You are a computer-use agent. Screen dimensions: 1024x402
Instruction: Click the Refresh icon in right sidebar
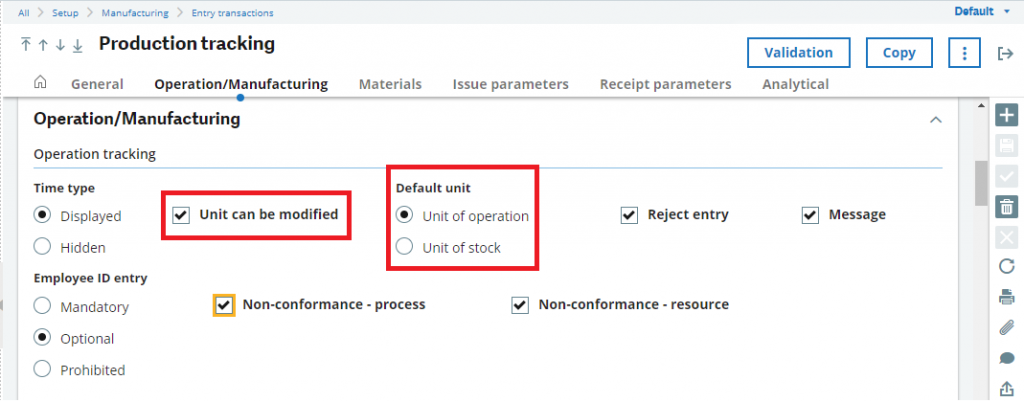[1006, 266]
